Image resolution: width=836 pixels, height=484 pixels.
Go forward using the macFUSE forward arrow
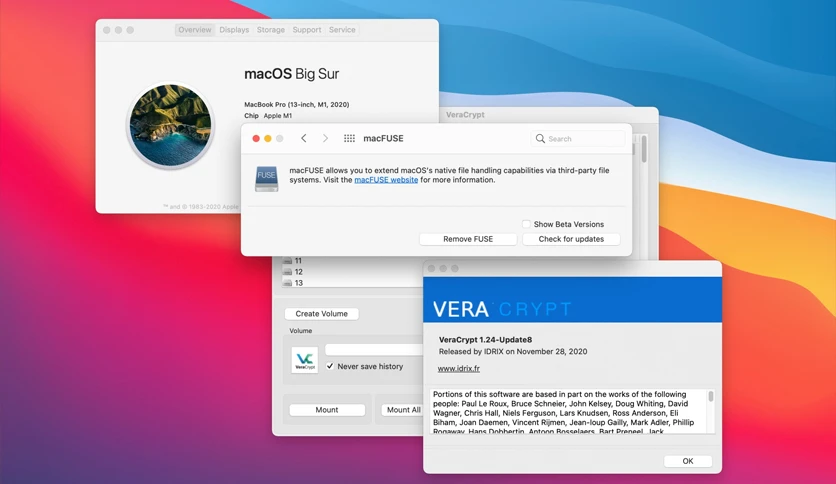pos(325,138)
